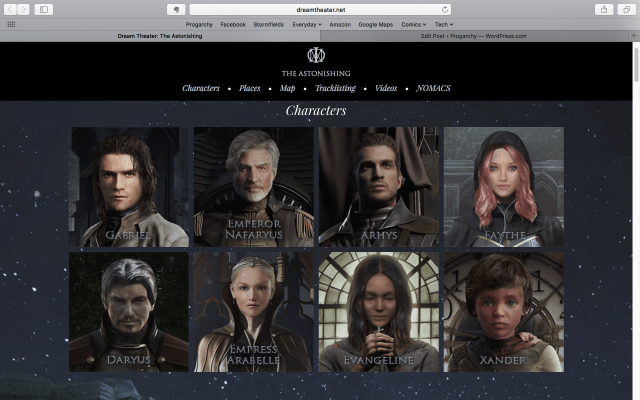Open the Share button in Safari toolbar
640x400 pixels.
[x=604, y=9]
